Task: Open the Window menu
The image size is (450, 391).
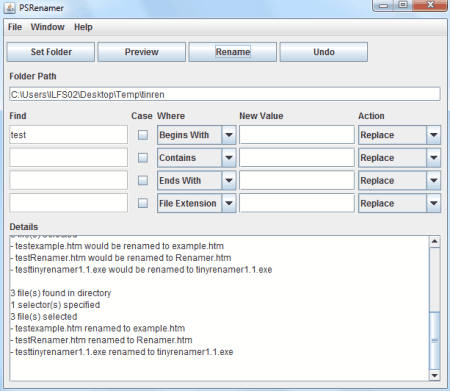Action: coord(48,27)
